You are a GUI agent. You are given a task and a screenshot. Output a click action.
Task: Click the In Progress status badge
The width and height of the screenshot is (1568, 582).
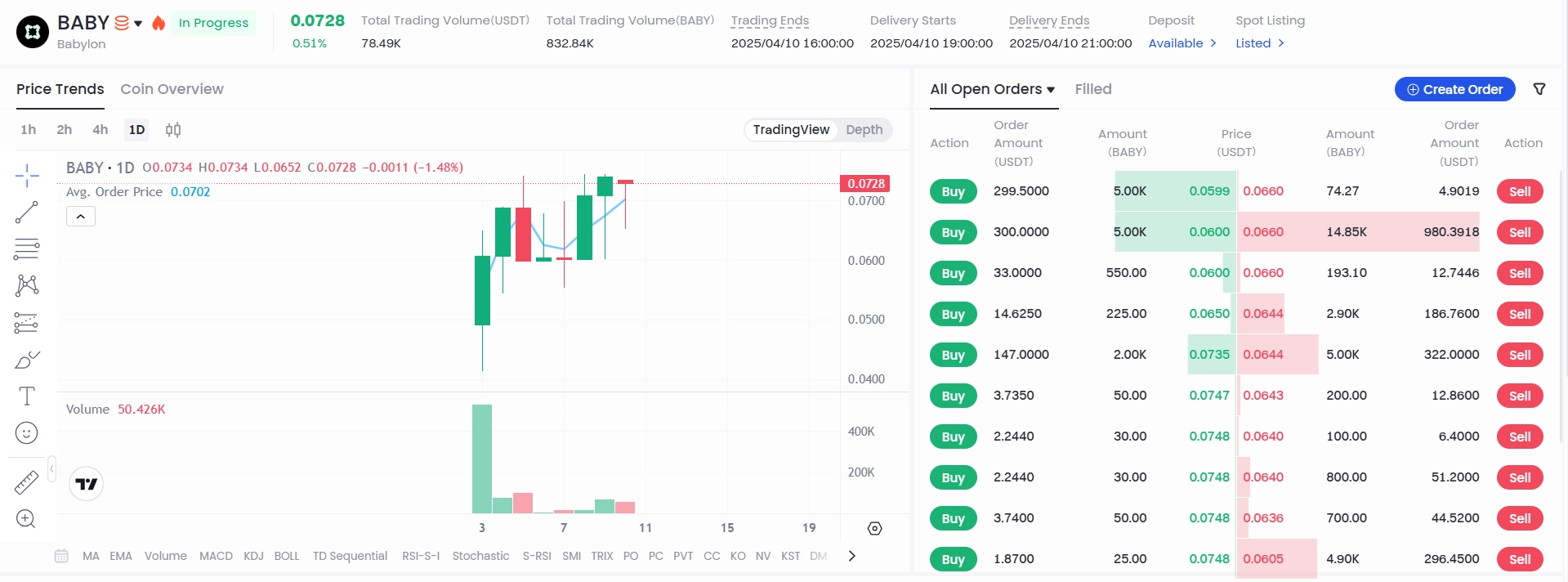[213, 23]
